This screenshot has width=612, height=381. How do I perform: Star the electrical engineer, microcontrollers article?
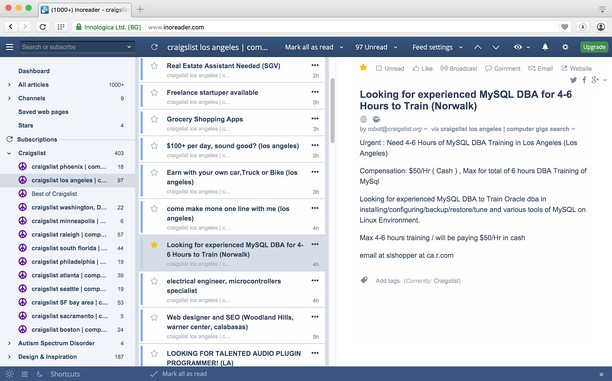pyautogui.click(x=154, y=281)
